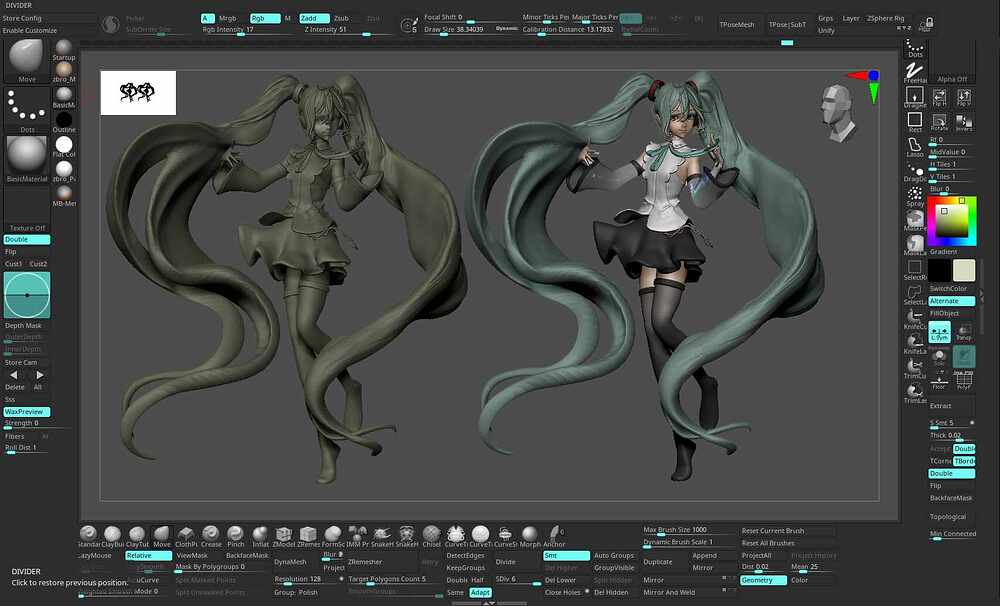Toggle PolyF polyframe display
The height and width of the screenshot is (606, 1000).
click(964, 381)
